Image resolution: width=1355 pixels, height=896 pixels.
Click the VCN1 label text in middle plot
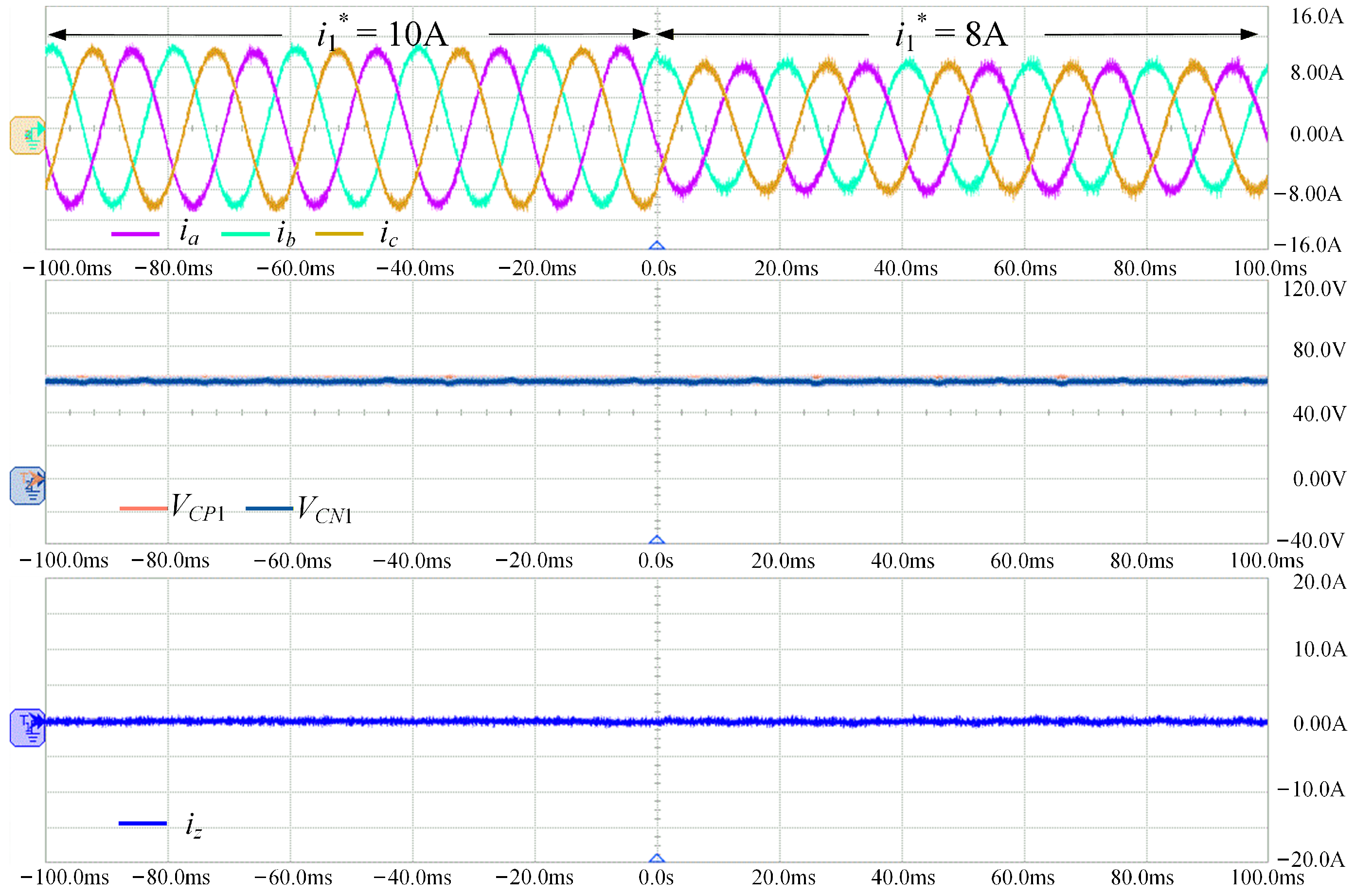tap(324, 509)
